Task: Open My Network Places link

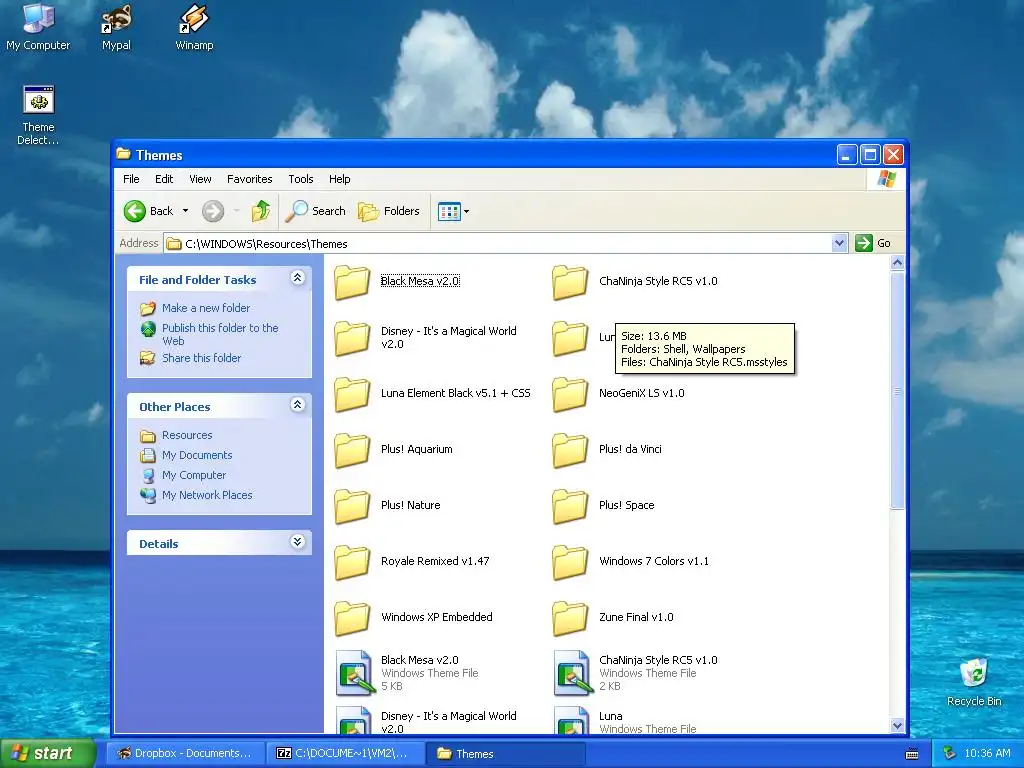Action: [x=207, y=495]
